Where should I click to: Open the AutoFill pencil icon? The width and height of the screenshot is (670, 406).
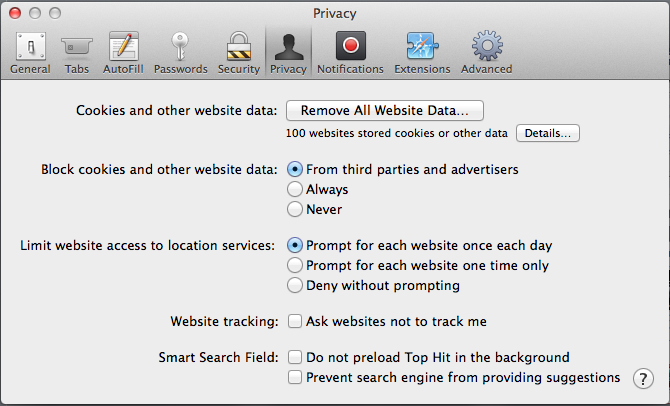123,52
